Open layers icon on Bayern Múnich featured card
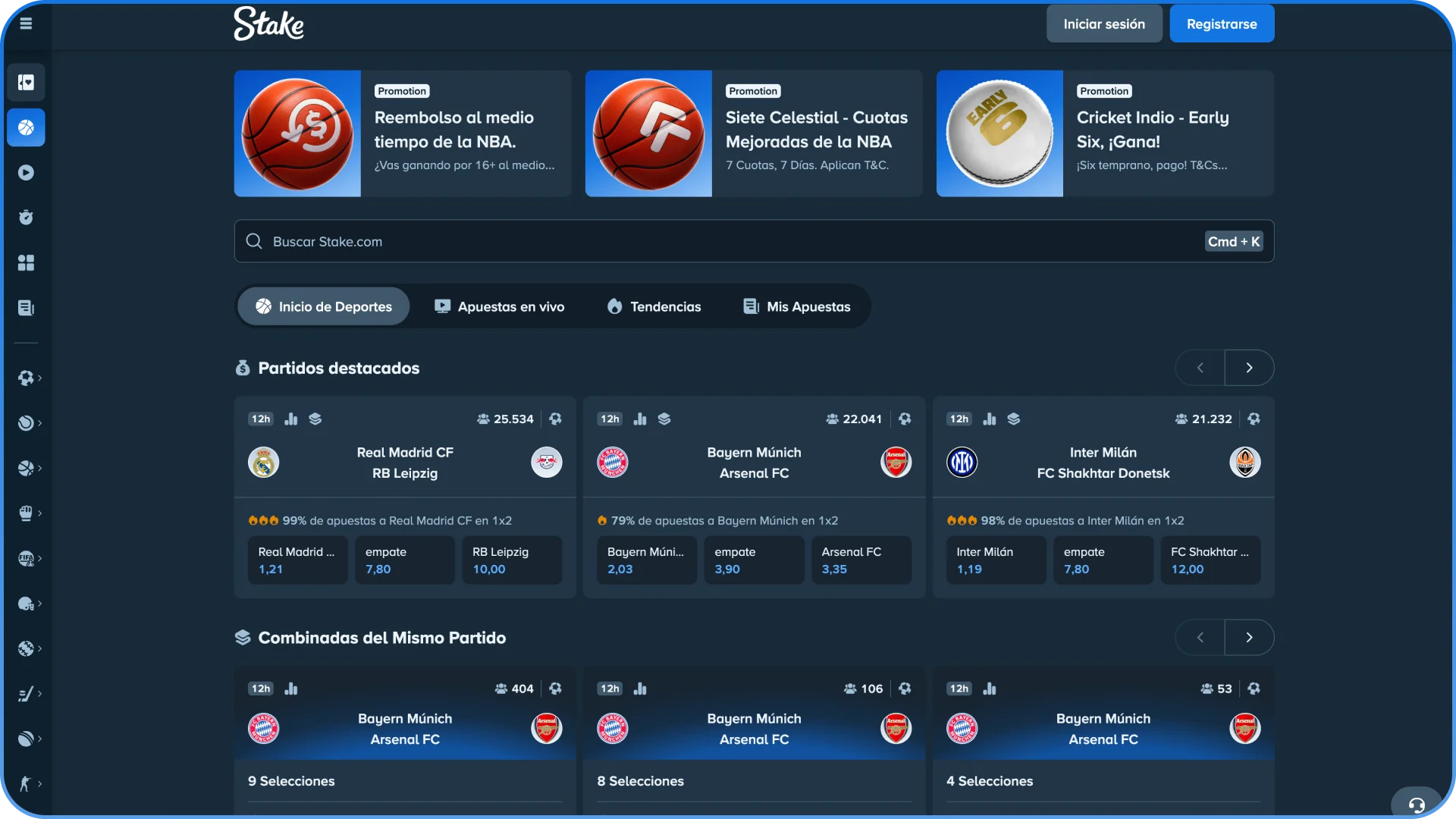Image resolution: width=1456 pixels, height=819 pixels. pos(664,419)
